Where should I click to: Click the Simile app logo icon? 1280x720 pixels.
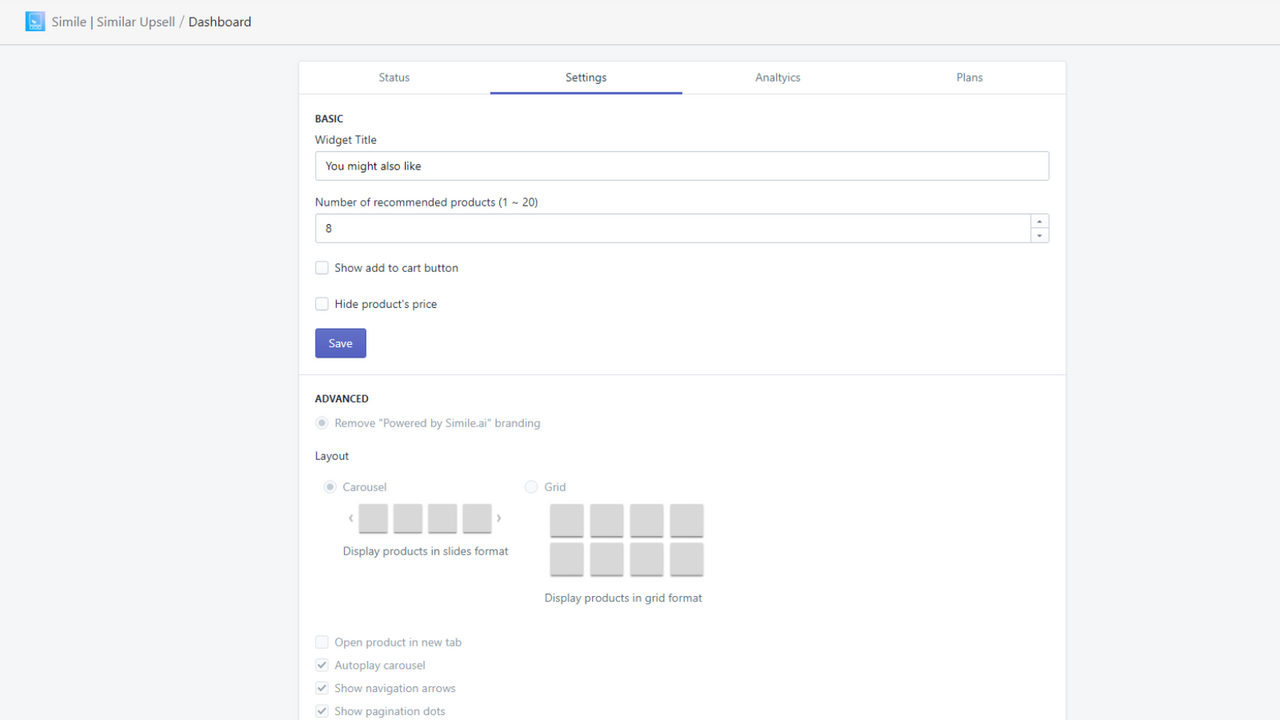coord(35,21)
